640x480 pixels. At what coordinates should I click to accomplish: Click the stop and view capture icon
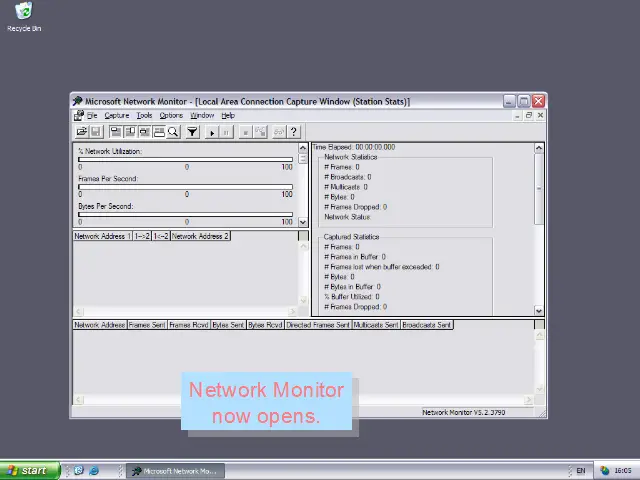(x=260, y=132)
